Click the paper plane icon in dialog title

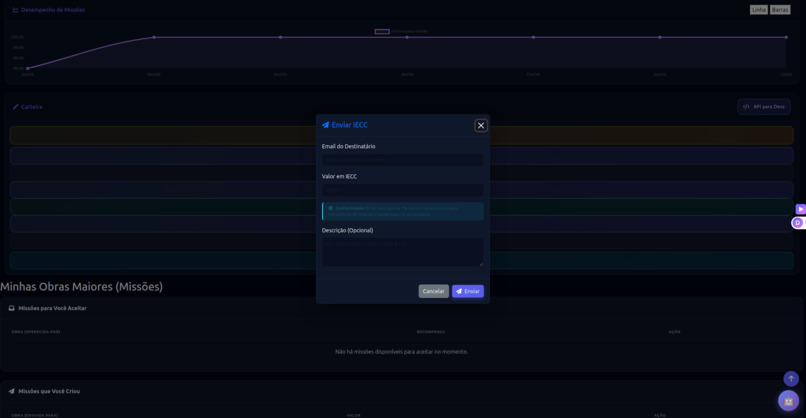click(x=325, y=125)
